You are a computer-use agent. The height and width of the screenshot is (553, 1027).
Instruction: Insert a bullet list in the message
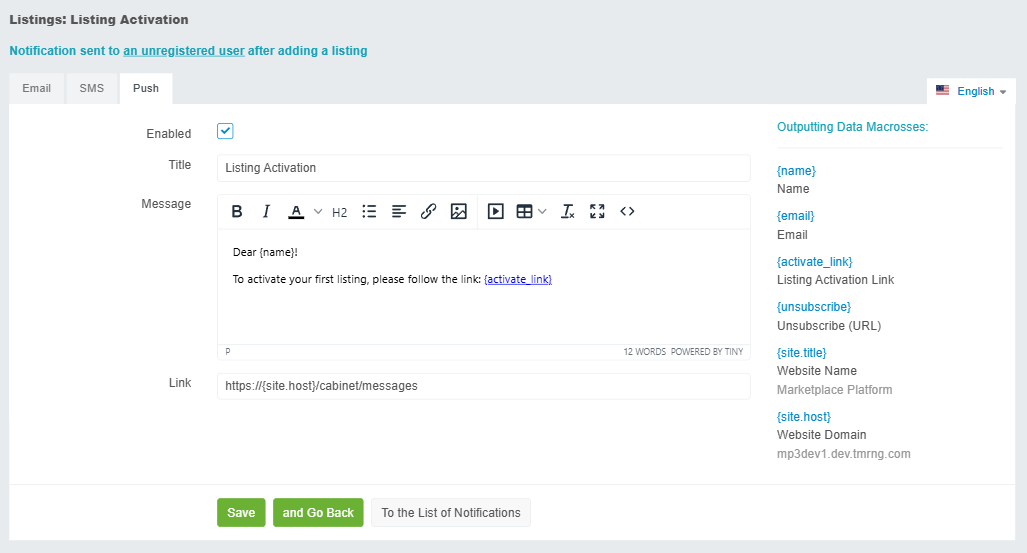[369, 211]
